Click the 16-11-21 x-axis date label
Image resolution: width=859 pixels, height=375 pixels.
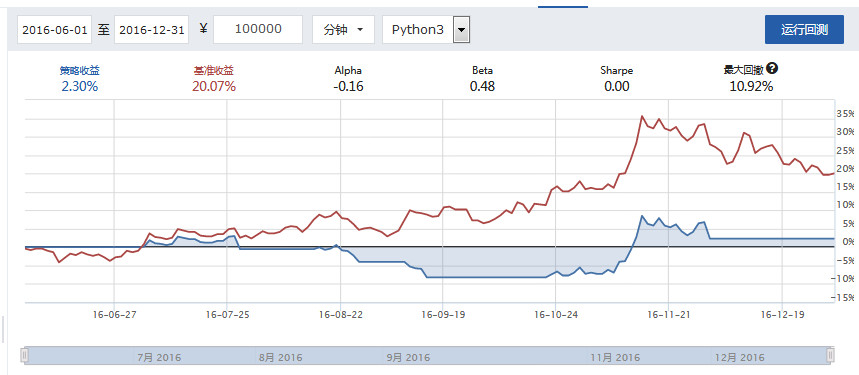point(668,315)
